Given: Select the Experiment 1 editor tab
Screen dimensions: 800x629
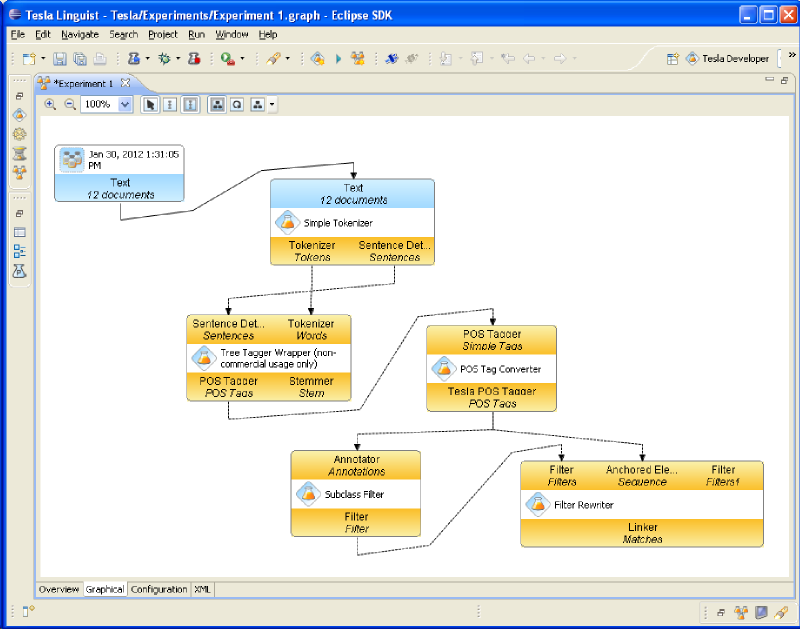Looking at the screenshot, I should tap(84, 83).
